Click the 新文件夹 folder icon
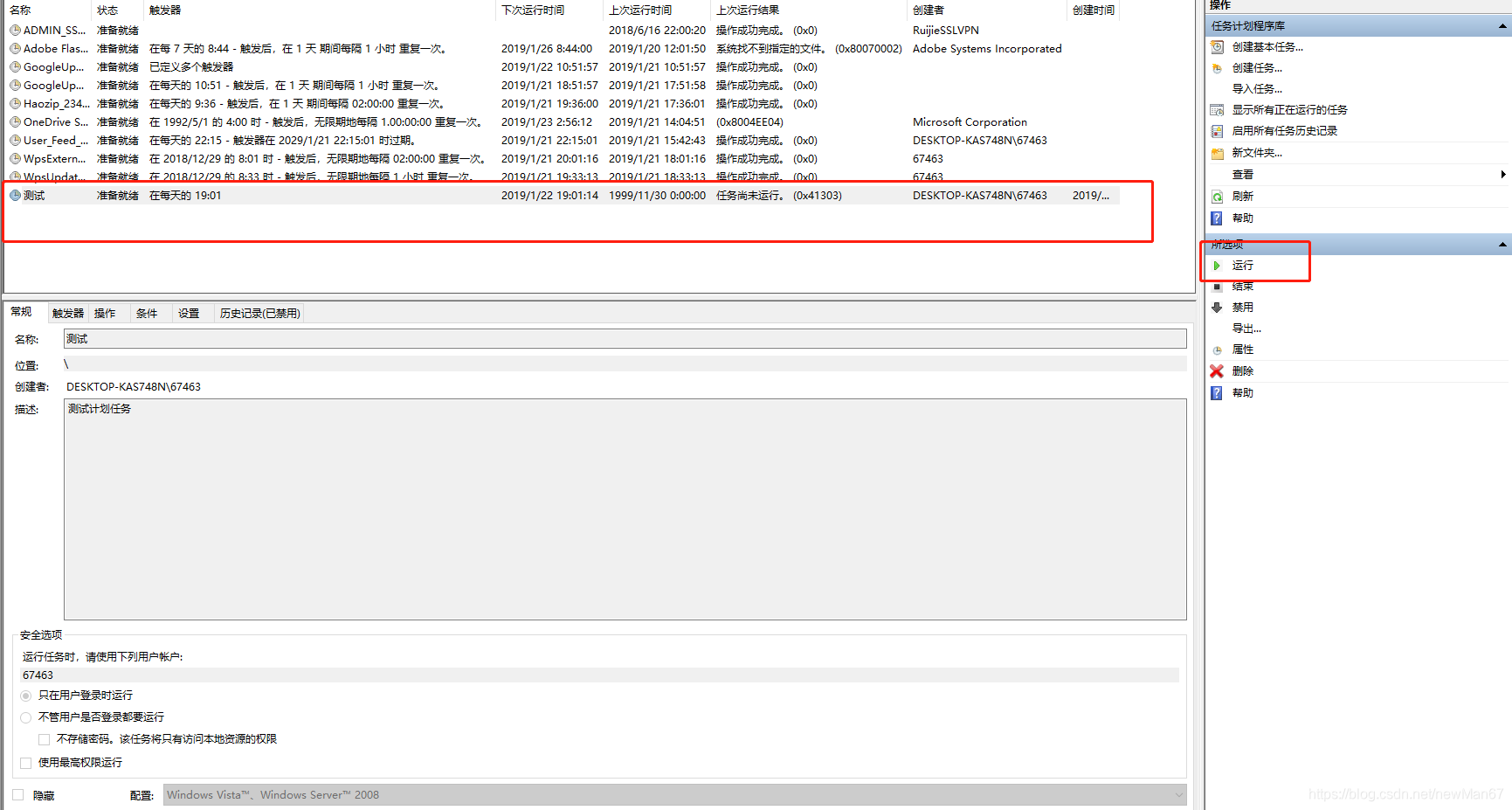The width and height of the screenshot is (1512, 810). [1217, 153]
